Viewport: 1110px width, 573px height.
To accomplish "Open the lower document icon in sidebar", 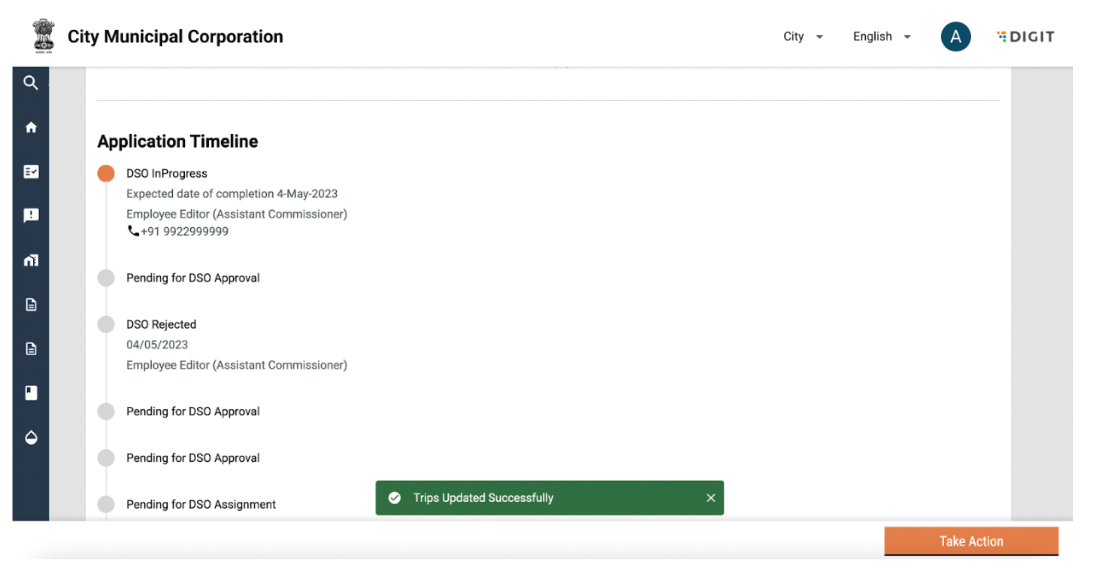I will point(31,349).
